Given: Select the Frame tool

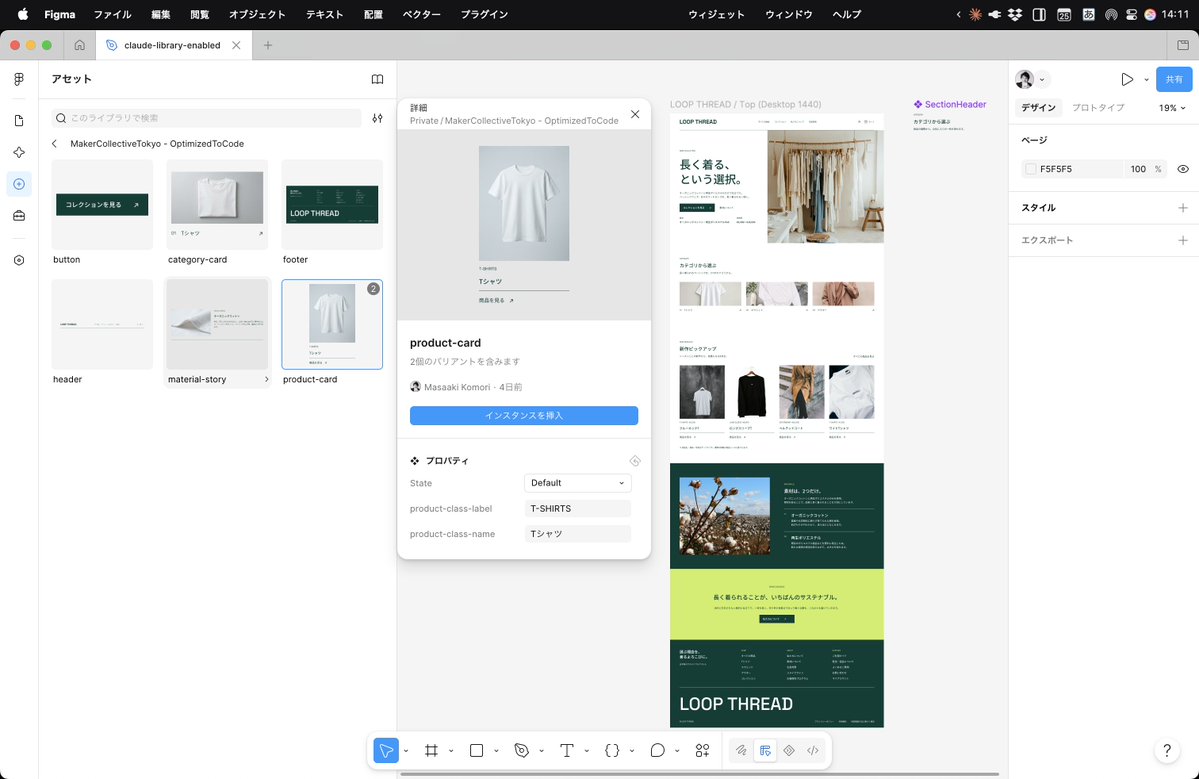Looking at the screenshot, I should pyautogui.click(x=431, y=751).
